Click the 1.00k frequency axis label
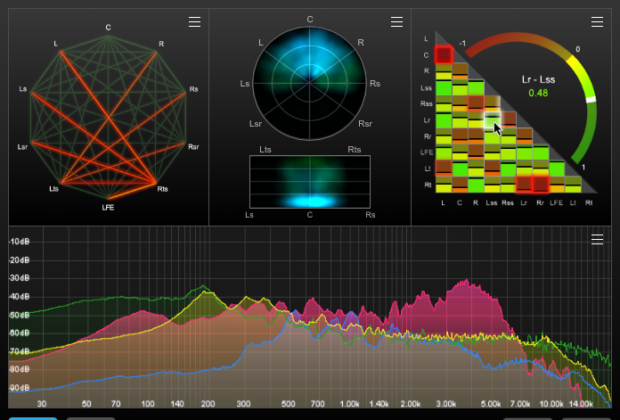This screenshot has height=420, width=620. pos(350,403)
